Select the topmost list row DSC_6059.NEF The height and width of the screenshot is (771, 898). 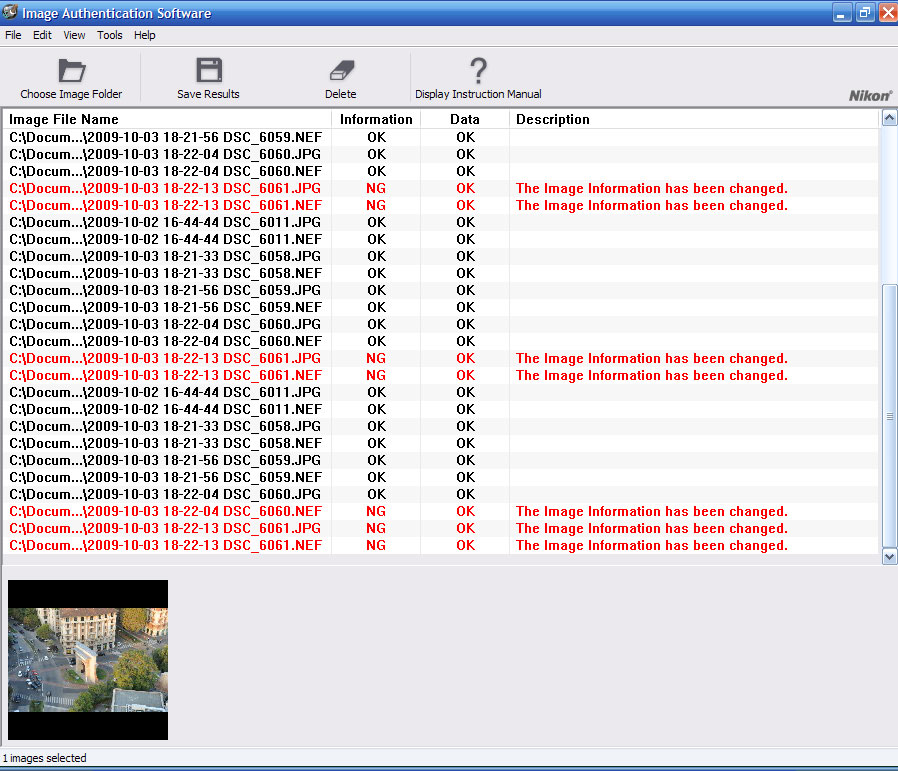[440, 137]
